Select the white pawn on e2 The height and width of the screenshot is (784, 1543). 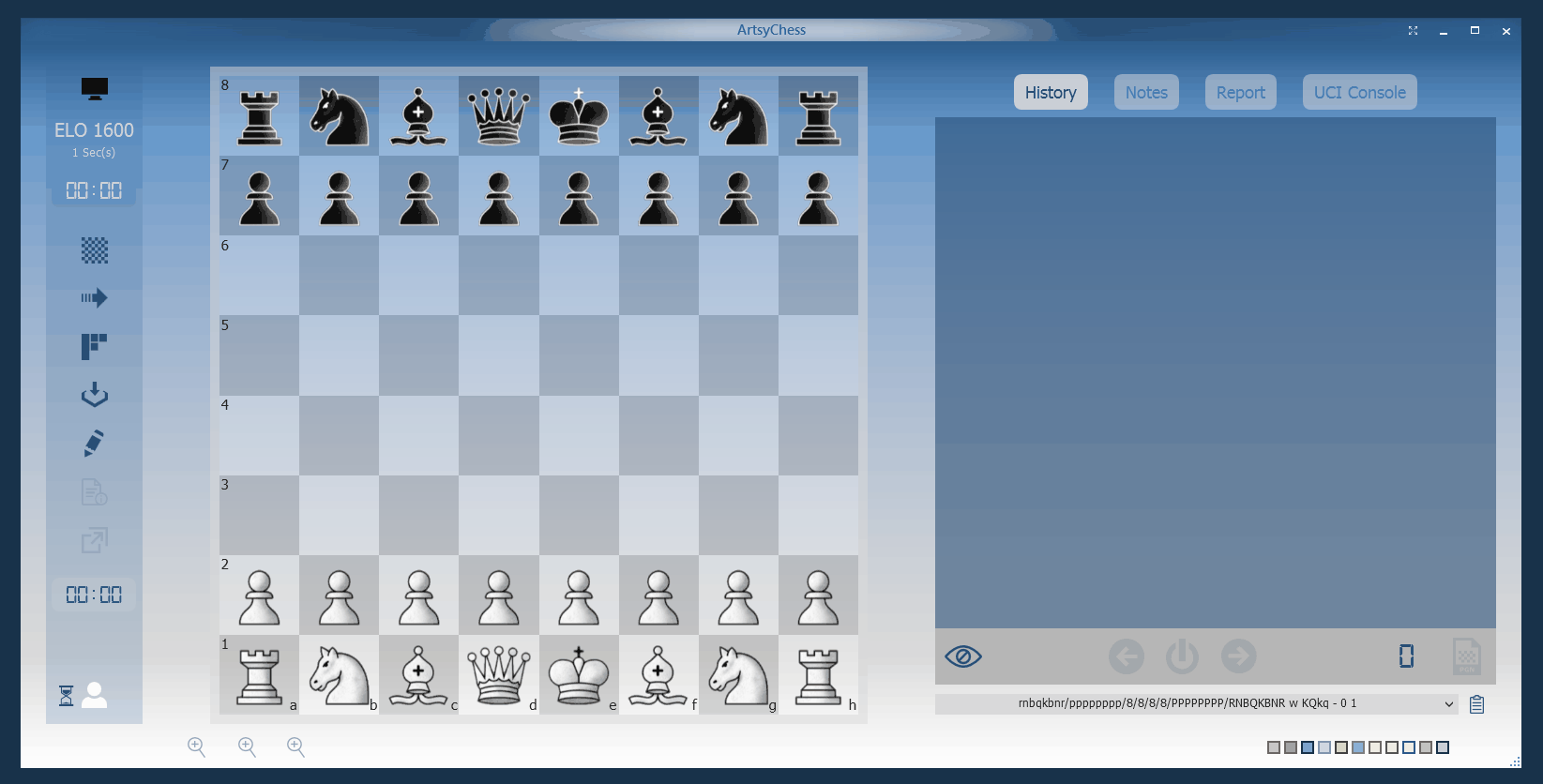579,596
